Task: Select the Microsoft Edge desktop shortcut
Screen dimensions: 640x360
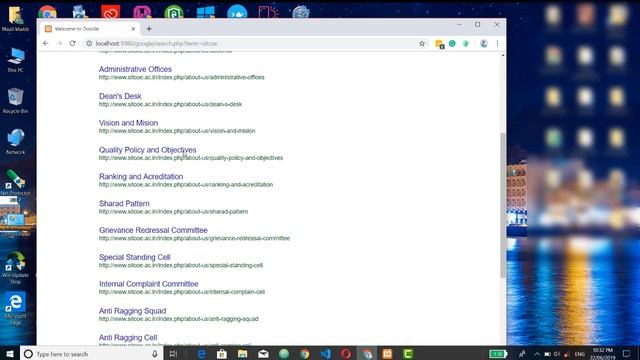Action: click(x=15, y=309)
